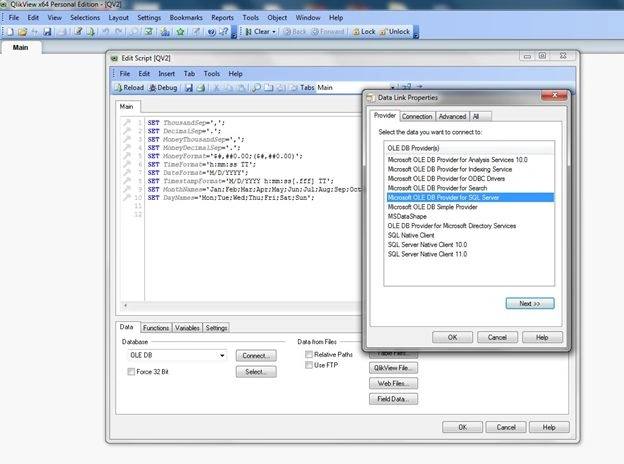Check the Use FTP option
Screen dimensions: 624x464
[309, 365]
